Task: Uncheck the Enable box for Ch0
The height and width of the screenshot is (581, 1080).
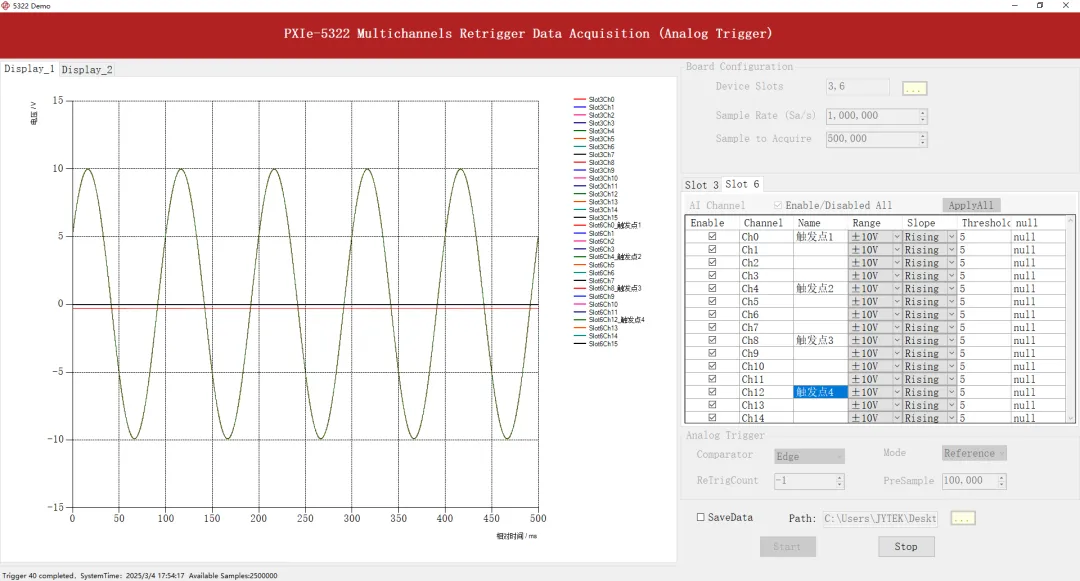Action: pyautogui.click(x=712, y=236)
